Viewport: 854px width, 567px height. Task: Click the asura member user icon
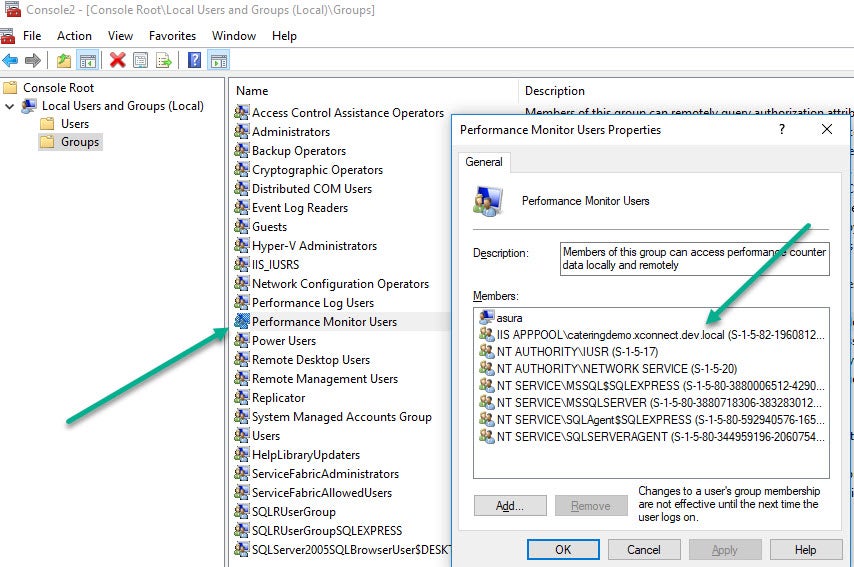(x=486, y=317)
